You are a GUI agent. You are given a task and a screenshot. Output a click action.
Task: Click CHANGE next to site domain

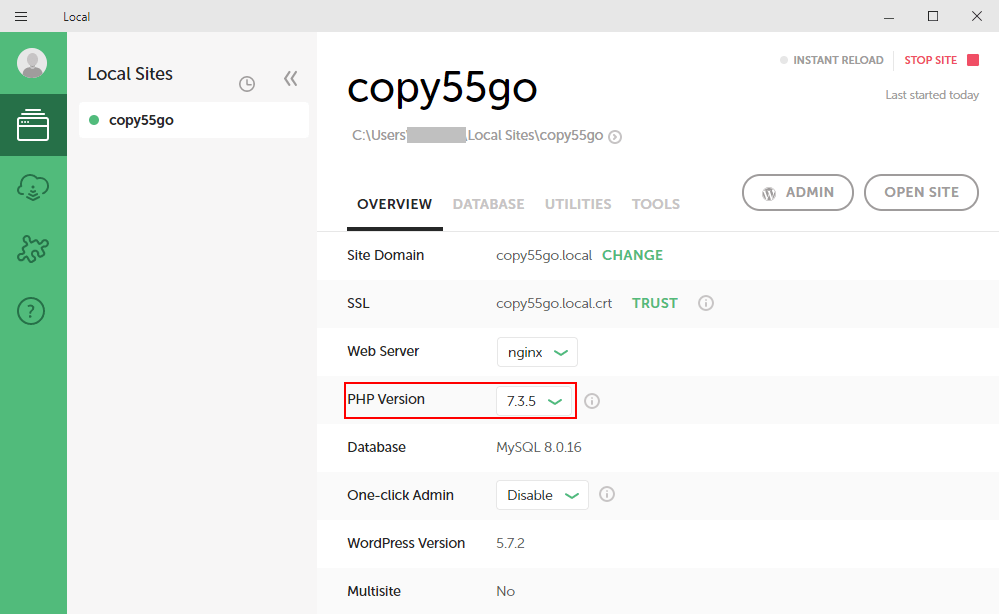632,255
